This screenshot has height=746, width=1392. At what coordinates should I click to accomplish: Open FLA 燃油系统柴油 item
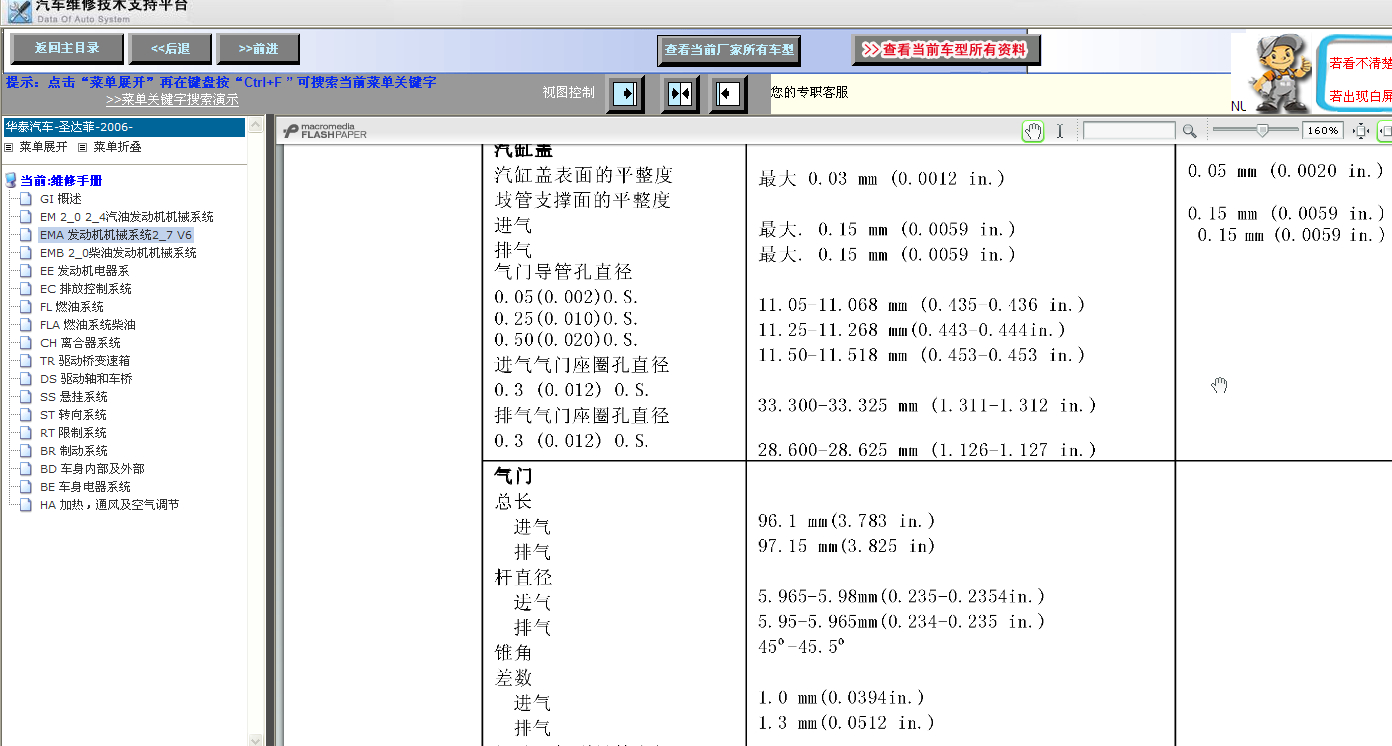pos(88,325)
